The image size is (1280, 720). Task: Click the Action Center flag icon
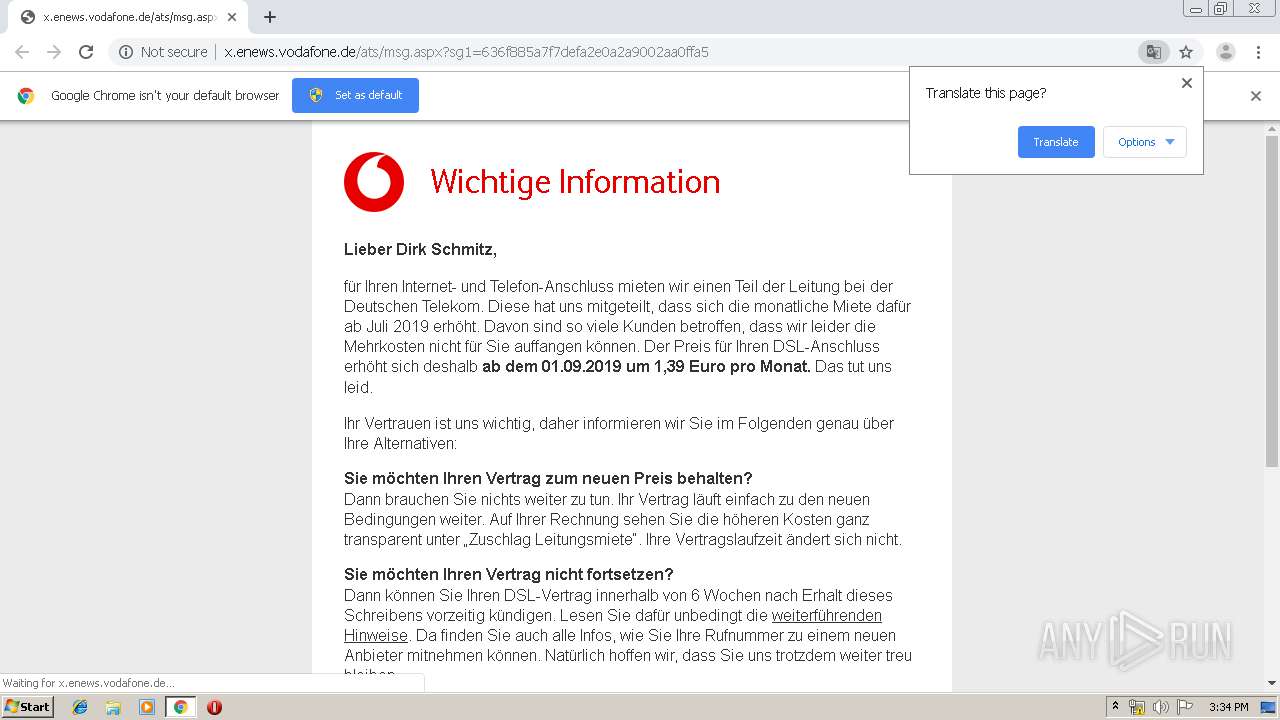coord(1185,707)
